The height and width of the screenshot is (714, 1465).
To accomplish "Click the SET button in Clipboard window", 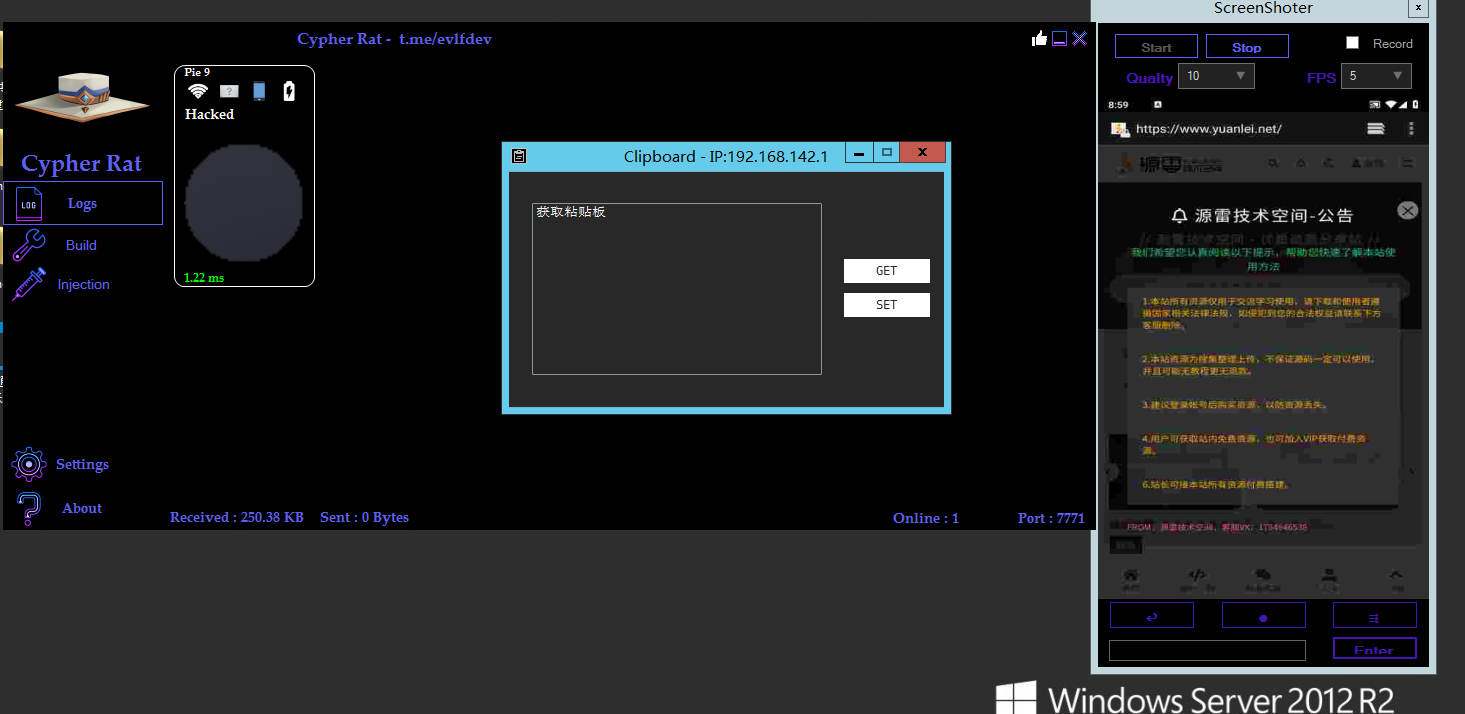I will pyautogui.click(x=887, y=305).
